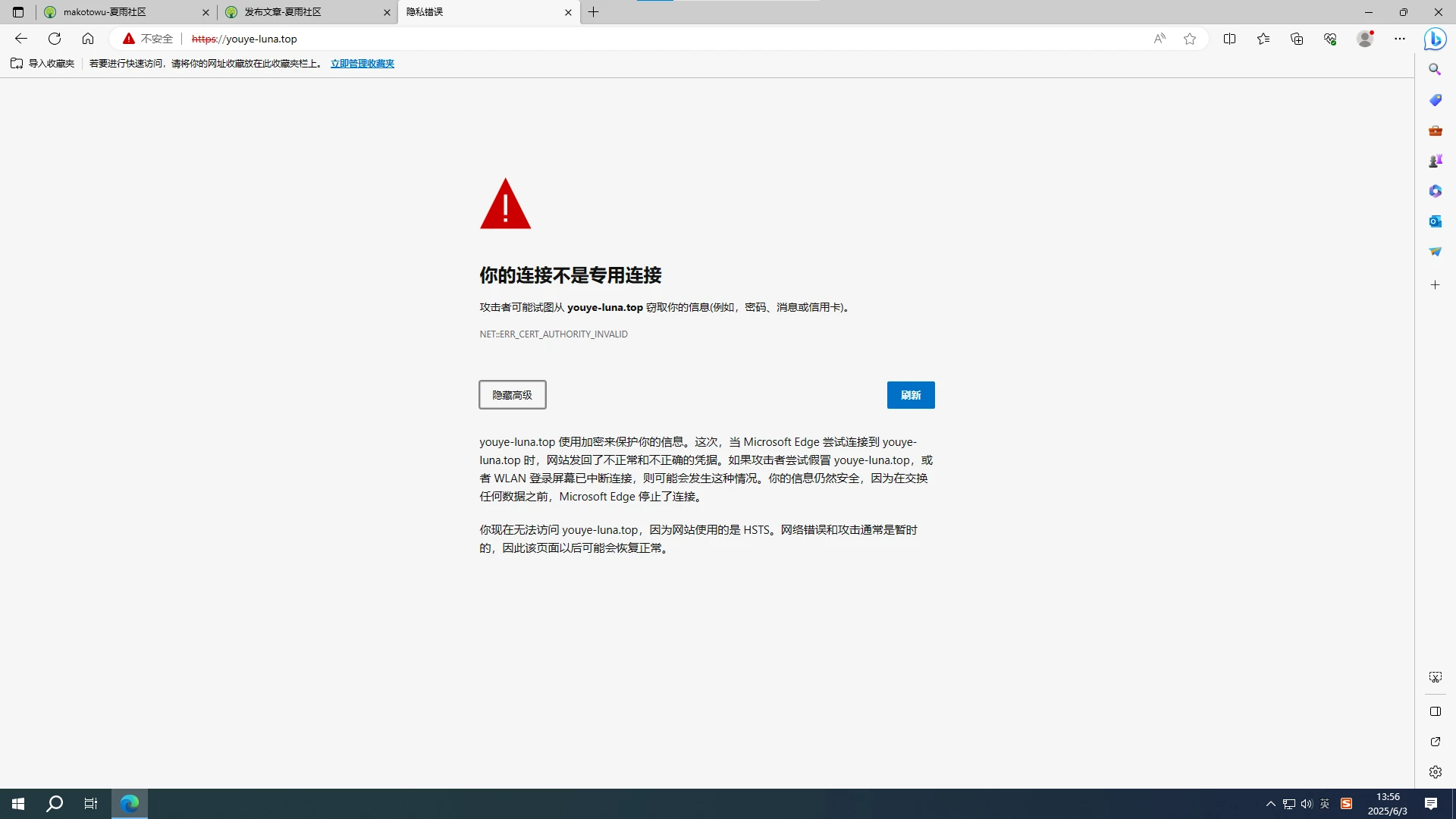Open the notification center icon

(1431, 804)
